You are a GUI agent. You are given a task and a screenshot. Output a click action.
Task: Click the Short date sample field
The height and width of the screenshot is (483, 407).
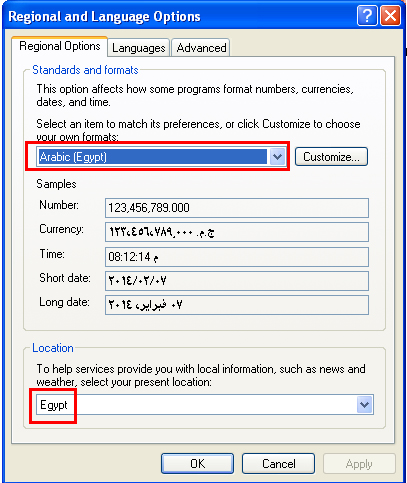point(237,281)
